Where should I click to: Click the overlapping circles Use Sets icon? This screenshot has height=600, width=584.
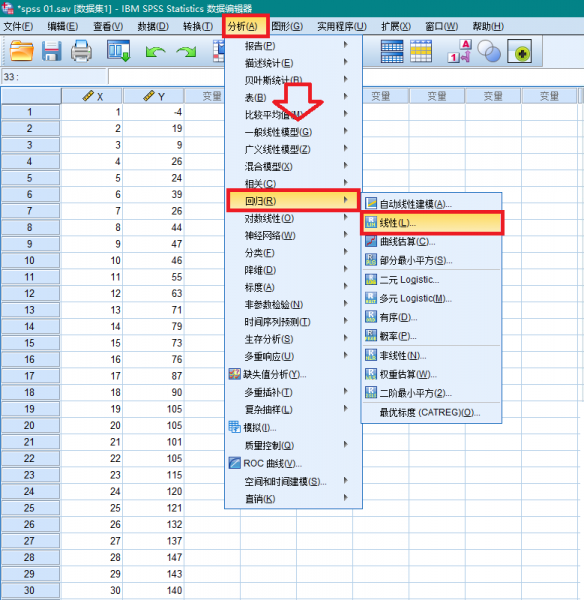pos(489,51)
